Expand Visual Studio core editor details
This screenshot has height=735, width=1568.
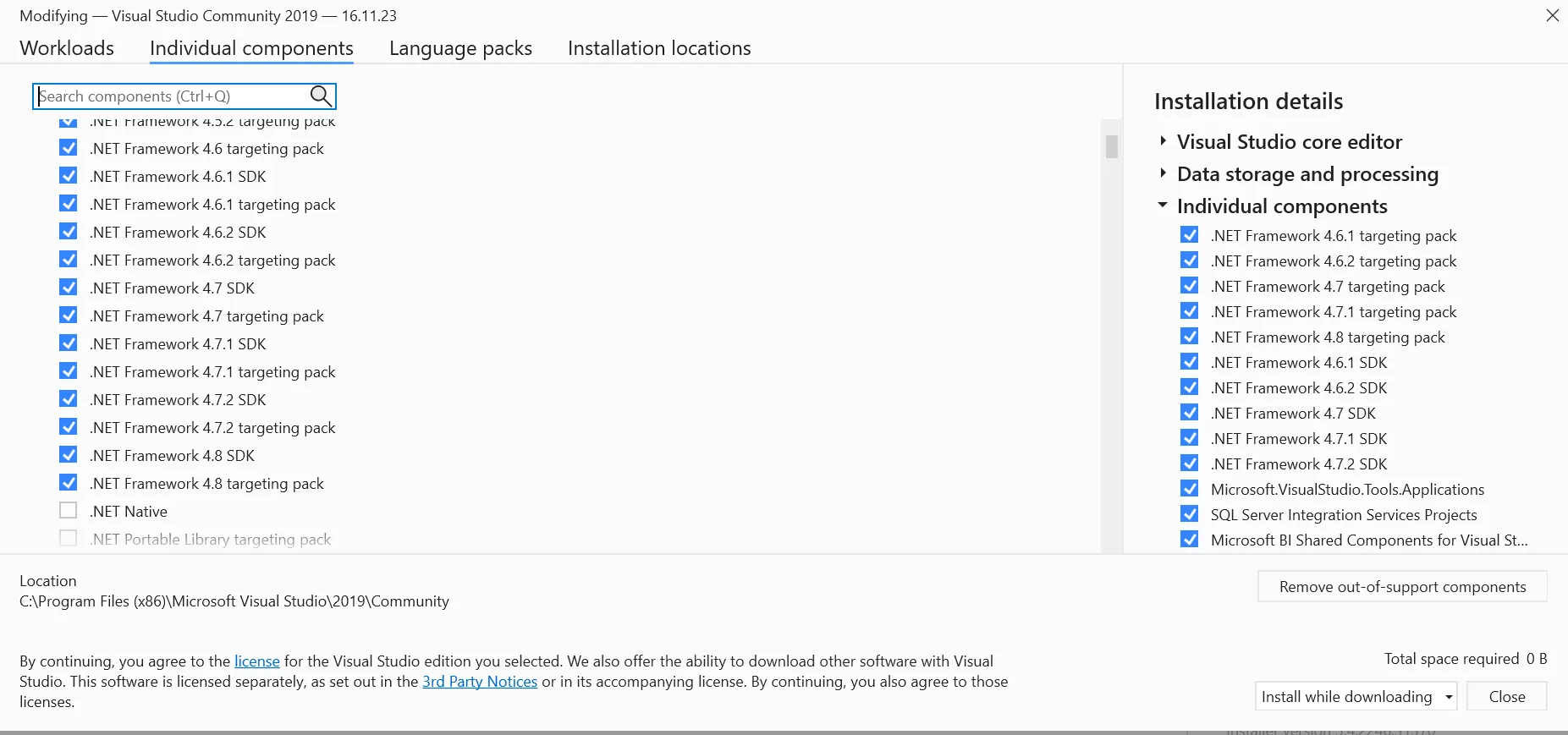click(x=1163, y=141)
